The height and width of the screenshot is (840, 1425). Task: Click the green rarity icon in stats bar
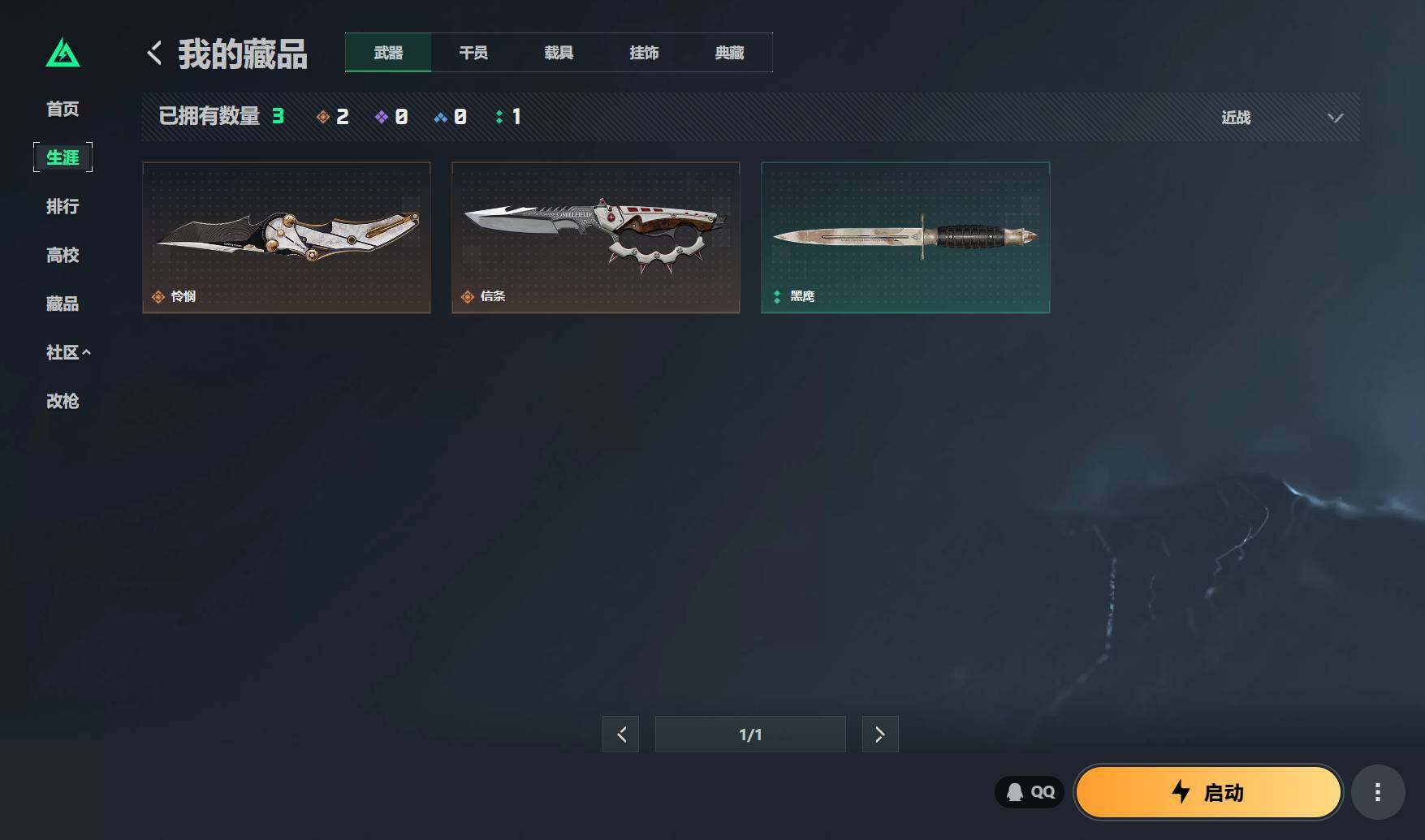[x=499, y=118]
